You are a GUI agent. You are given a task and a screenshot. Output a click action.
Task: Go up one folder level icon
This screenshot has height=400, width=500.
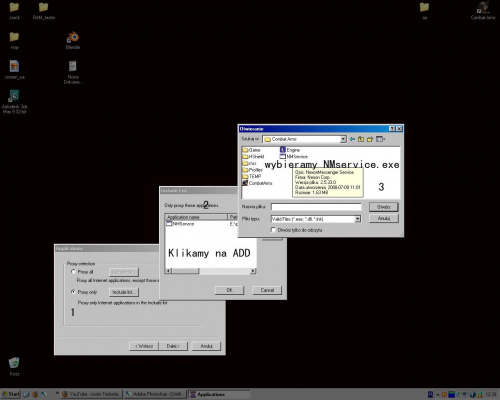[x=361, y=139]
